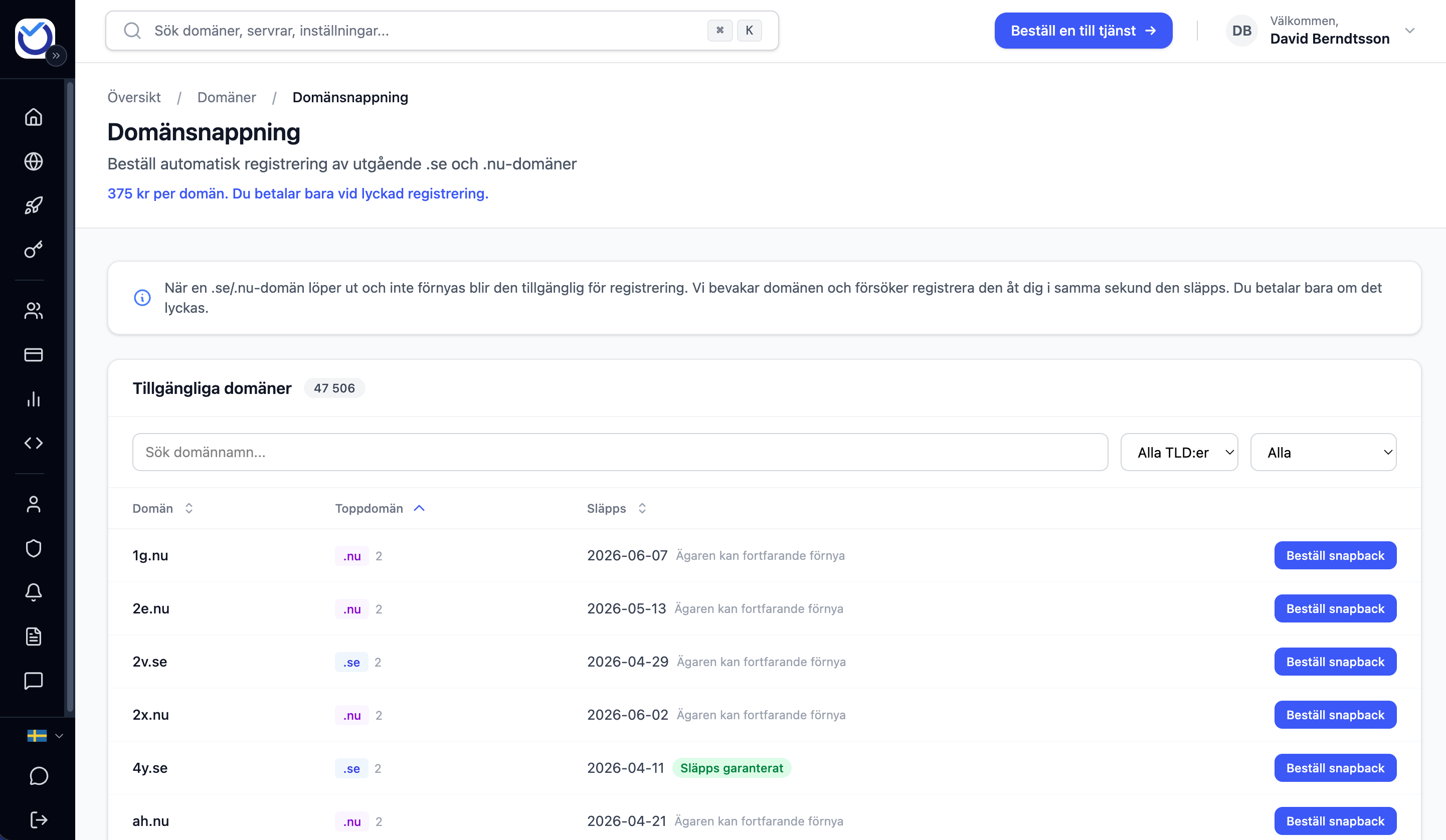Open the bar chart statistics icon
This screenshot has width=1446, height=840.
pyautogui.click(x=33, y=399)
